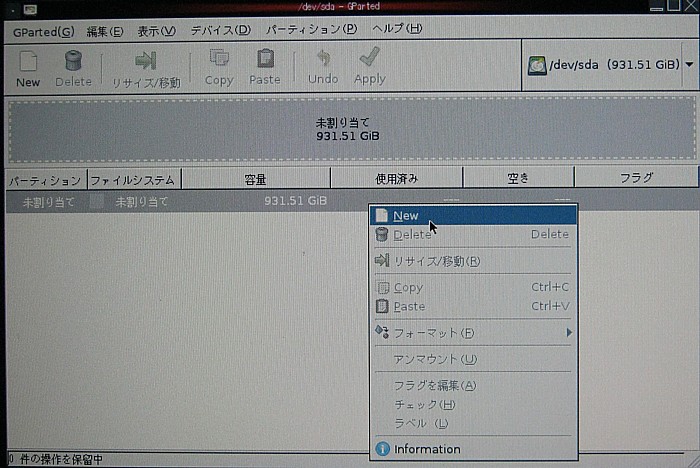Open the パーティション(P) partition menu
700x468 pixels.
(311, 30)
